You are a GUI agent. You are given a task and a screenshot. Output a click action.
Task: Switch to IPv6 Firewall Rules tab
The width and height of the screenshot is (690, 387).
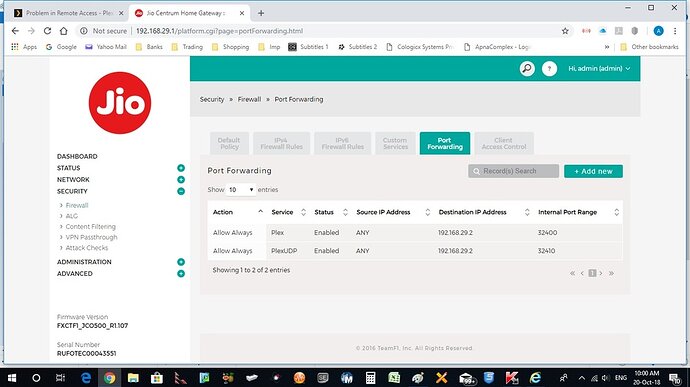(342, 144)
